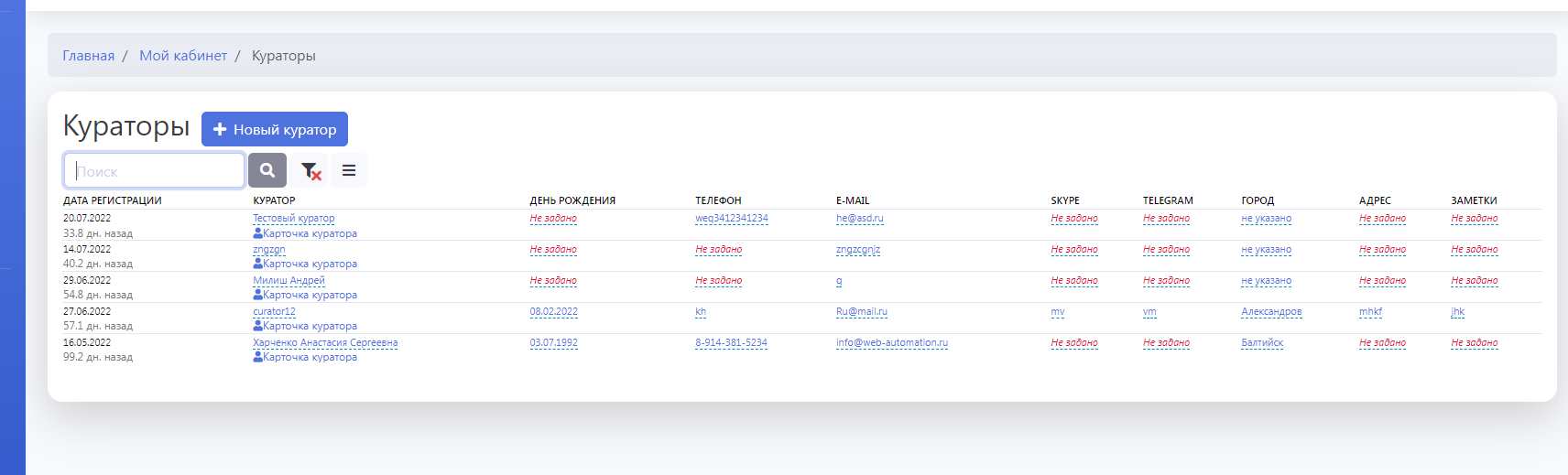Edit birthday 08.02.2022 of curator12

click(x=553, y=311)
